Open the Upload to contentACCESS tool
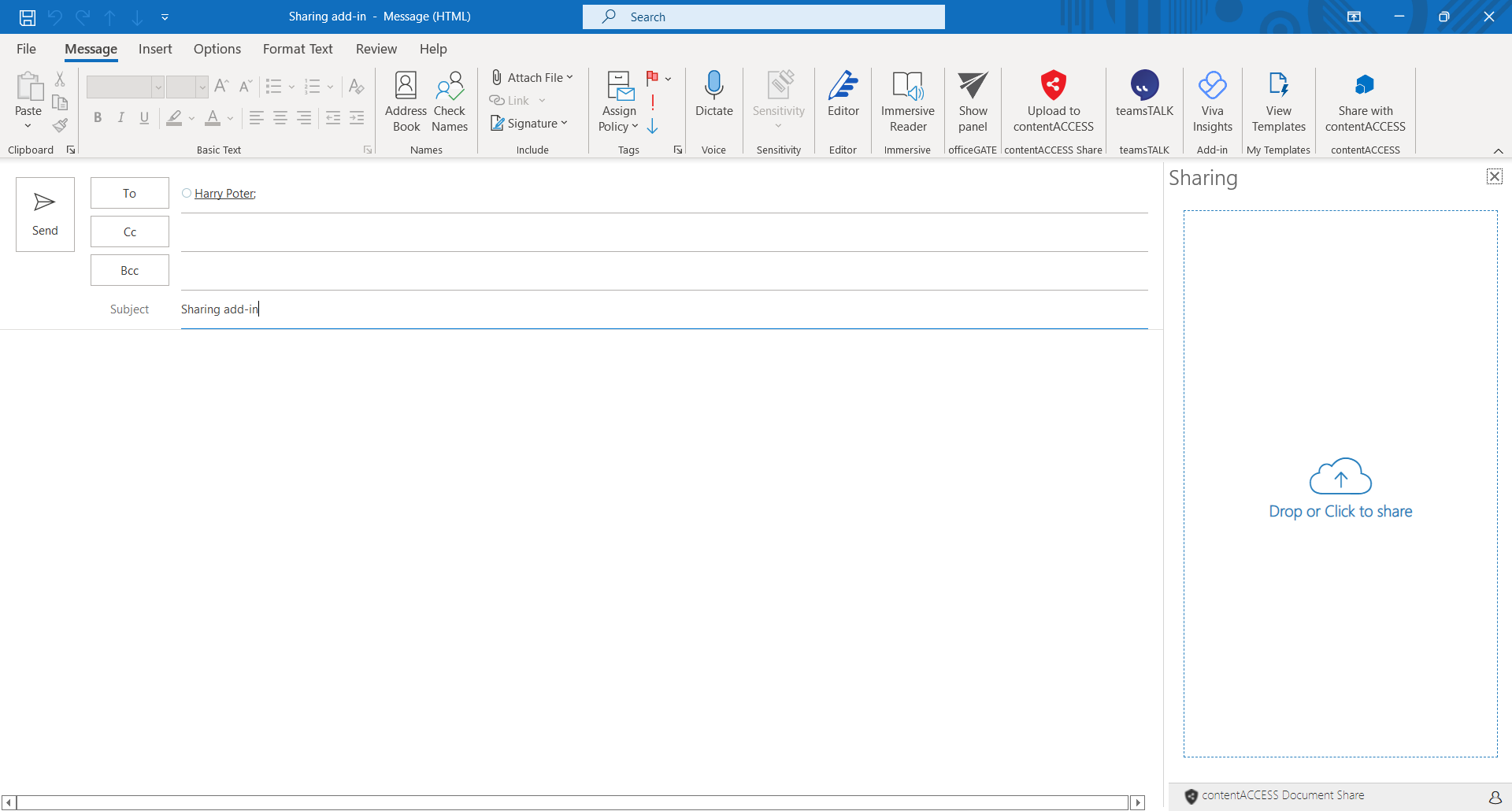Image resolution: width=1512 pixels, height=811 pixels. pyautogui.click(x=1053, y=101)
